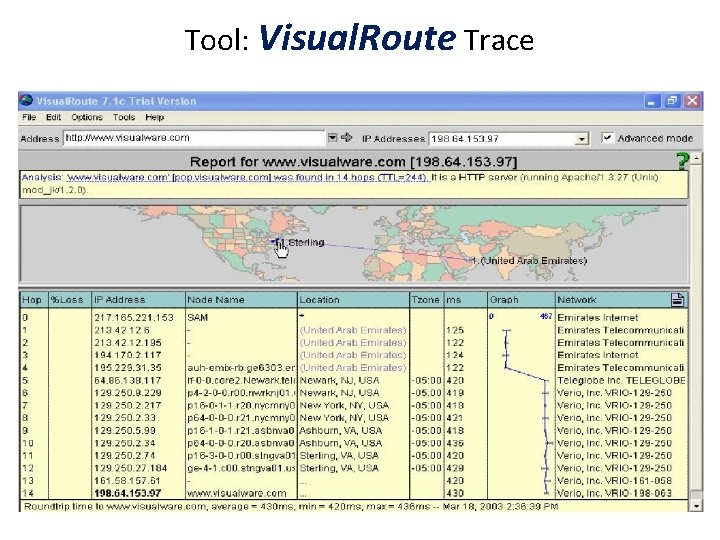Image resolution: width=720 pixels, height=540 pixels.
Task: Click the %Loss column header
Action: (69, 300)
